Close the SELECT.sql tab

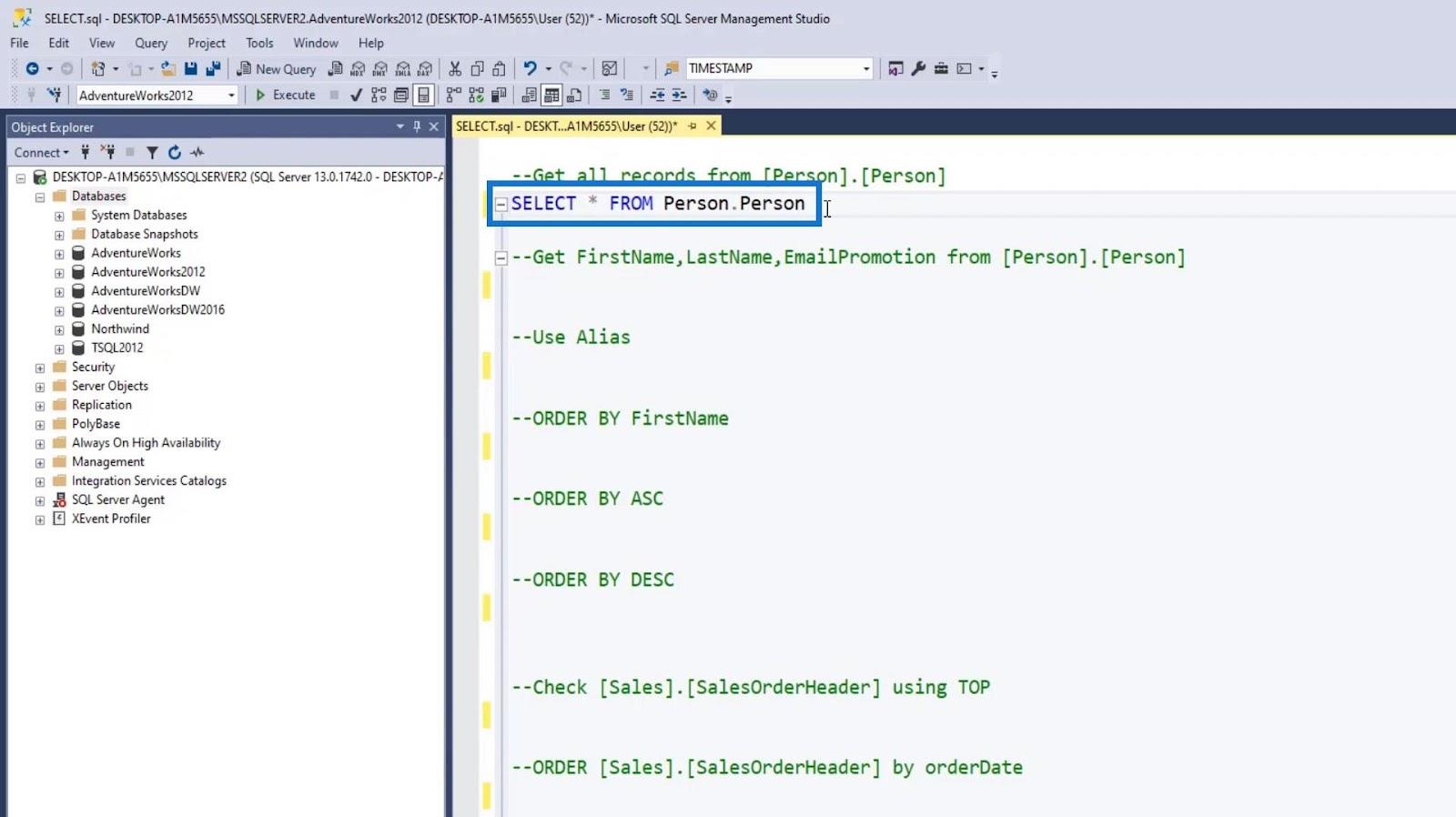[711, 126]
